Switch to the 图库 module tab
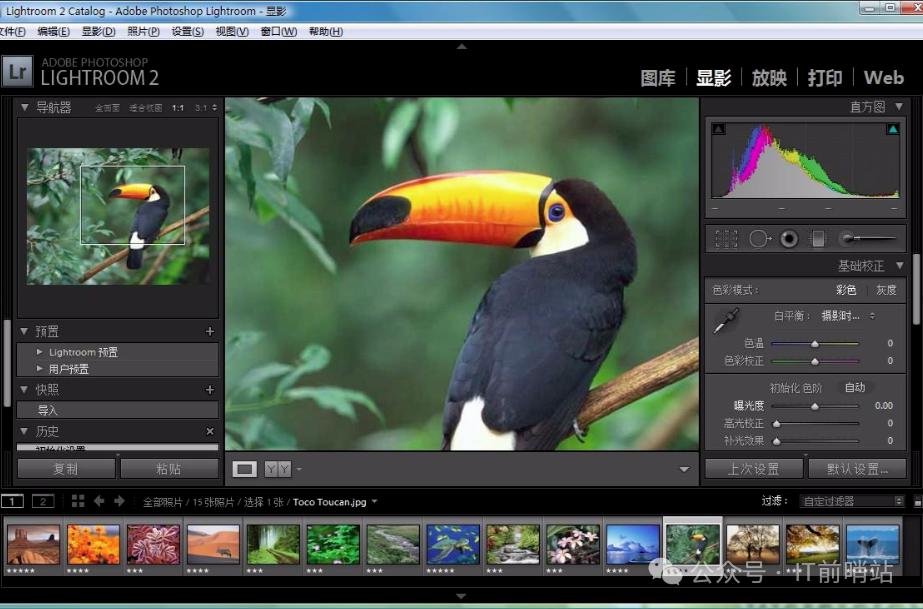This screenshot has height=609, width=923. [x=657, y=78]
